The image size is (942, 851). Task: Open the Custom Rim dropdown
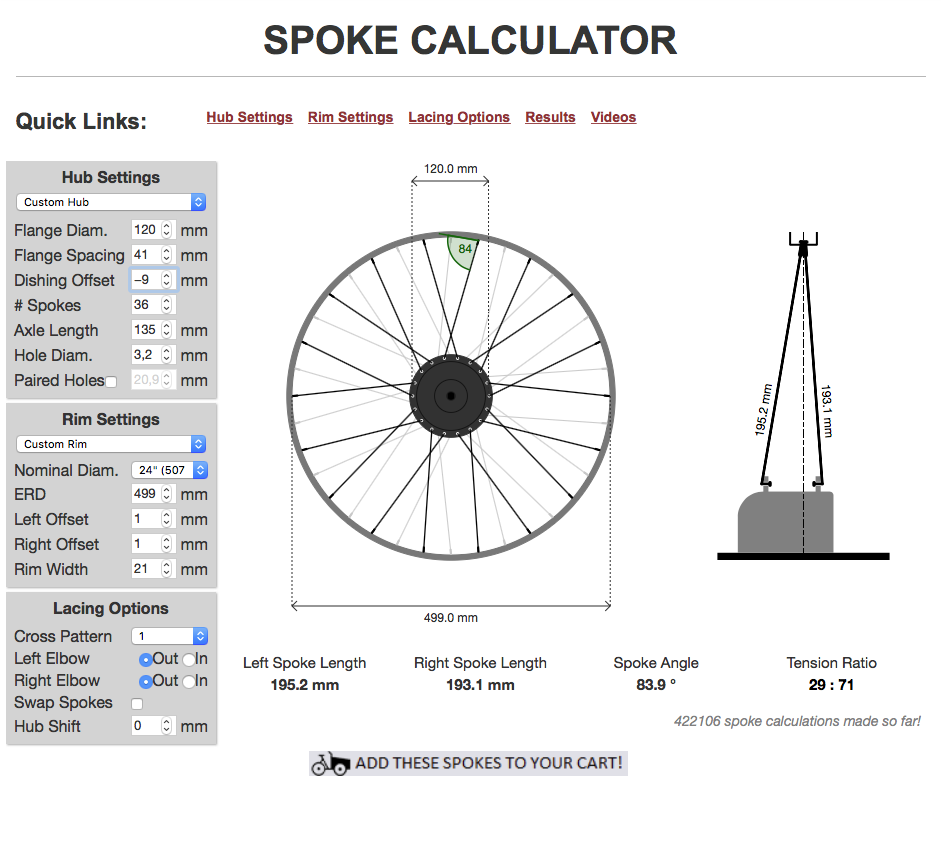tap(111, 444)
